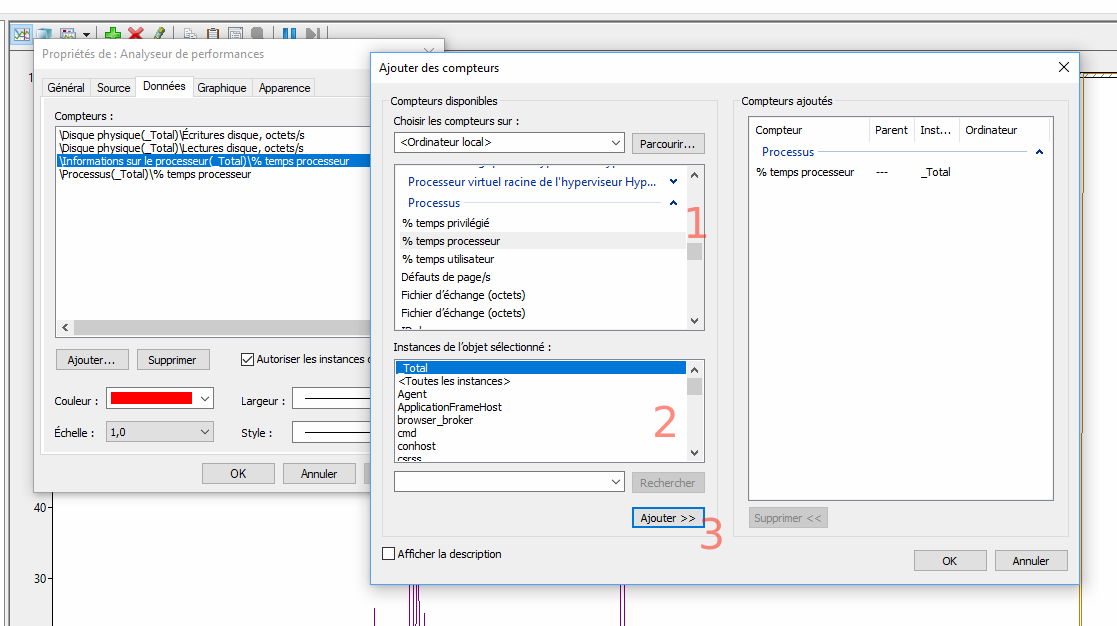The width and height of the screenshot is (1117, 626).
Task: Collapse the Processus counter group
Action: click(x=673, y=203)
